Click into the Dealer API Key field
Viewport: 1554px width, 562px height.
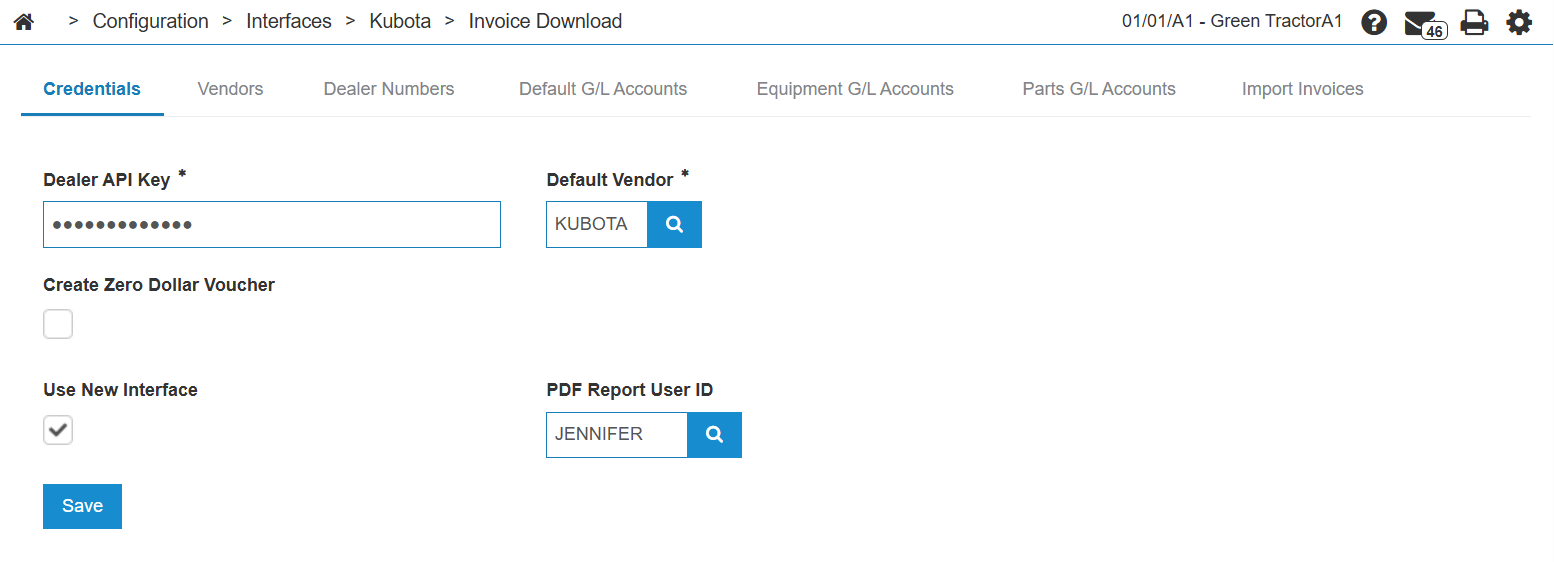tap(272, 225)
